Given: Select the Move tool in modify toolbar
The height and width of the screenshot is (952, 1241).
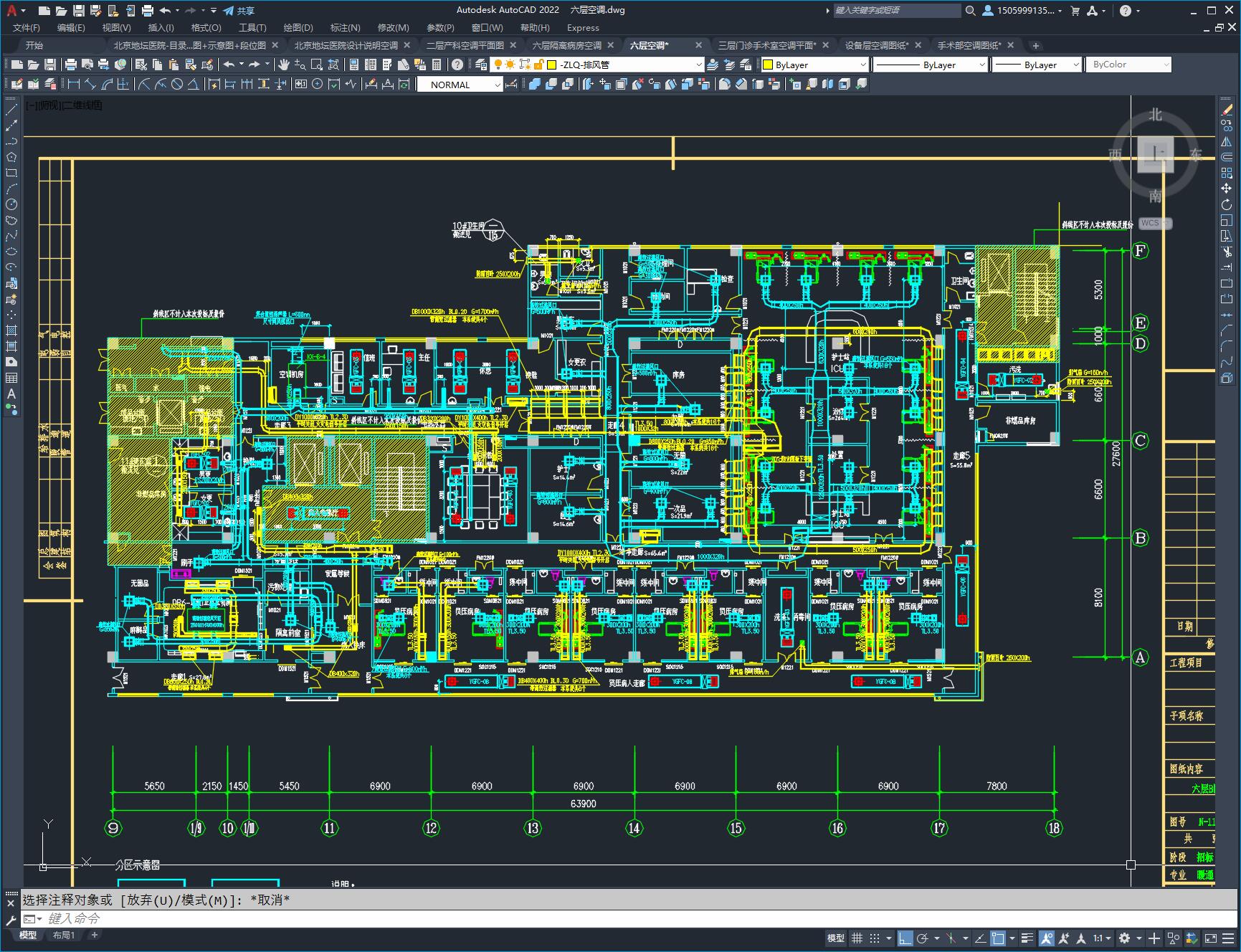Looking at the screenshot, I should (1227, 189).
